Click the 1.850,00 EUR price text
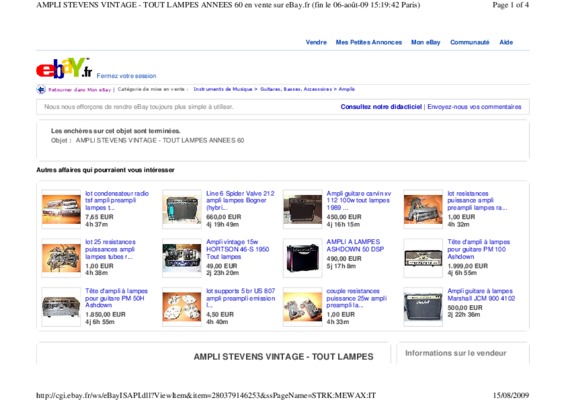Screen dimensions: 566x400 coord(105,314)
